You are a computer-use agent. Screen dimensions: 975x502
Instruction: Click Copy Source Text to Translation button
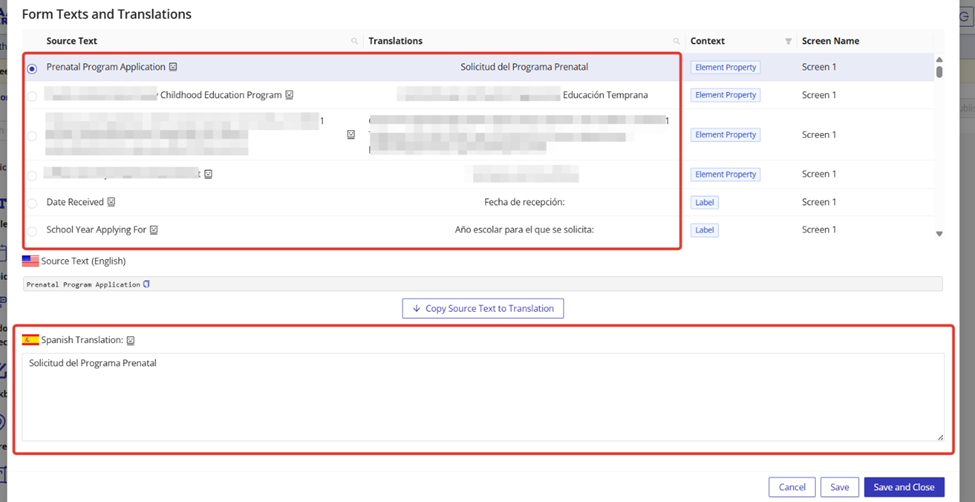click(483, 308)
